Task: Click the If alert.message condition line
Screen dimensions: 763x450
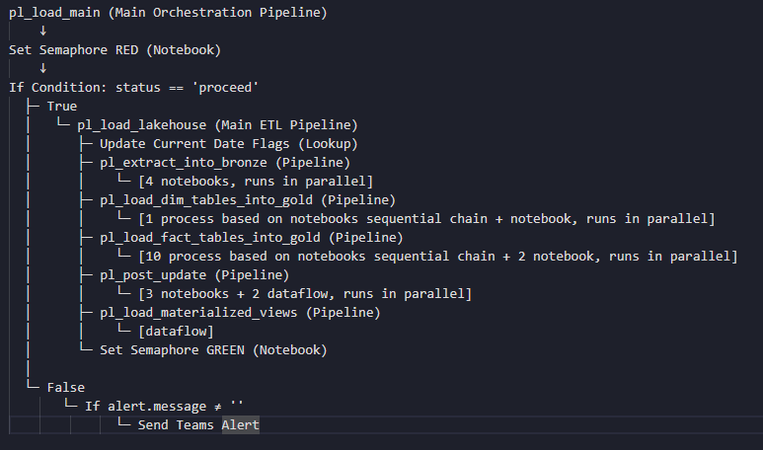Action: click(x=164, y=406)
